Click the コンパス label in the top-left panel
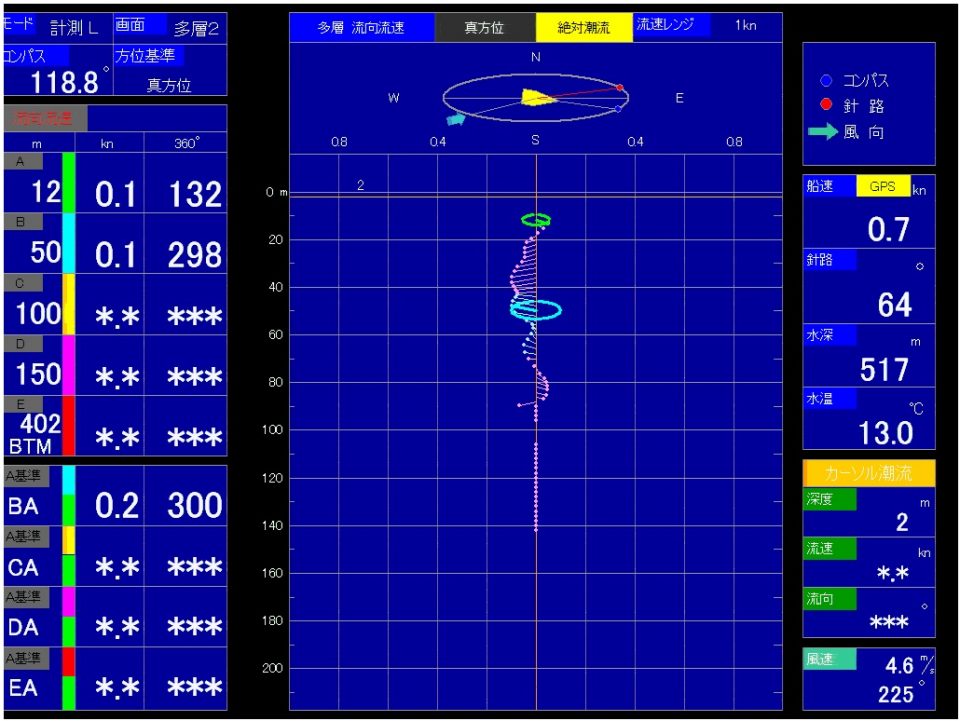Screen dimensions: 960x721 click(36, 56)
